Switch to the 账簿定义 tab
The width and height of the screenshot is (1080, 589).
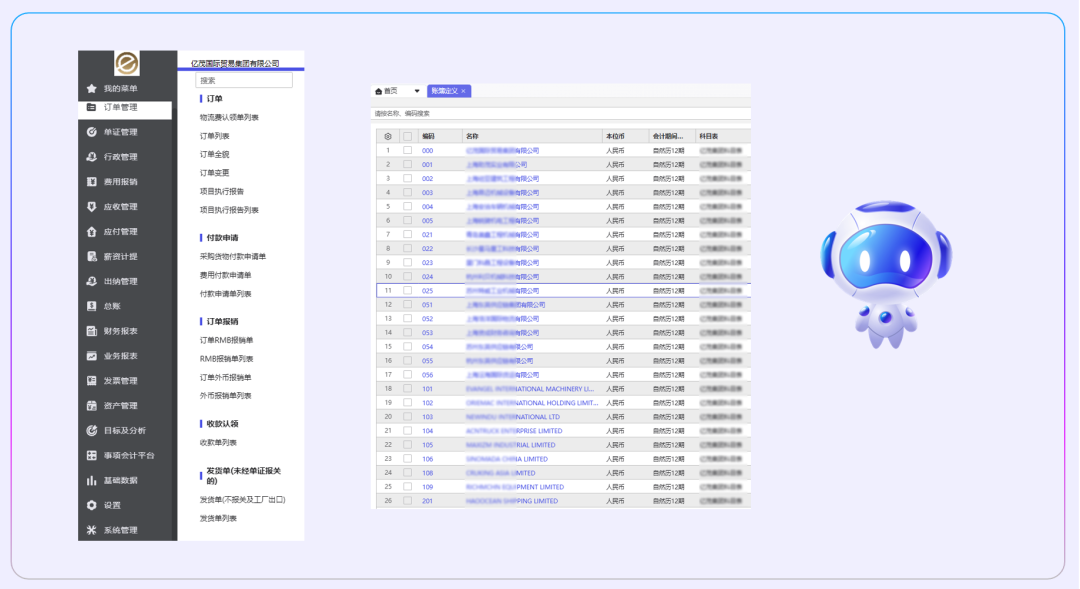click(445, 91)
